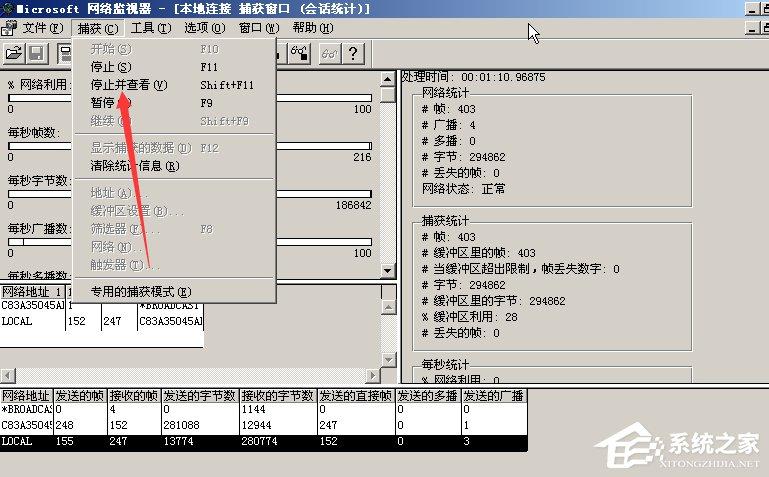Screen dimensions: 769x477
Task: Click graph pane scroll-up arrow
Action: pos(387,78)
